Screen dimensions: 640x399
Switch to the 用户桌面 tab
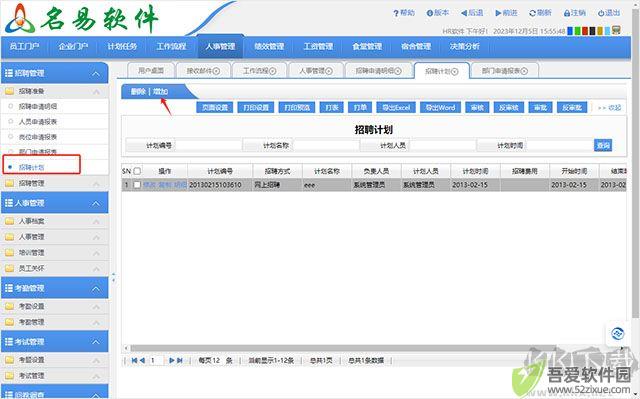coord(151,71)
